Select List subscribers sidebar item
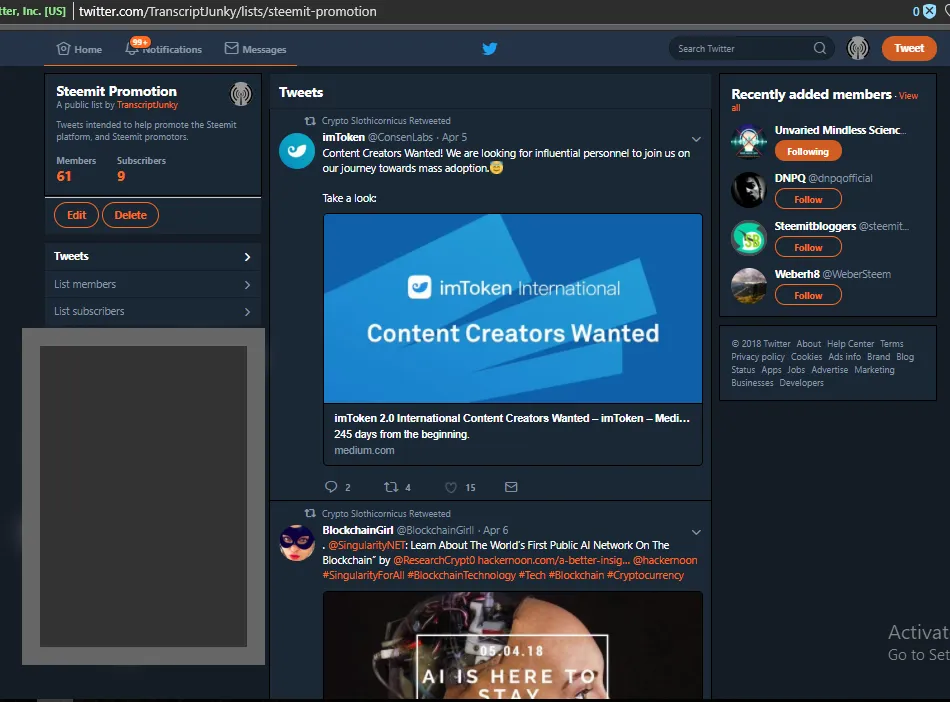The height and width of the screenshot is (702, 950). 153,311
